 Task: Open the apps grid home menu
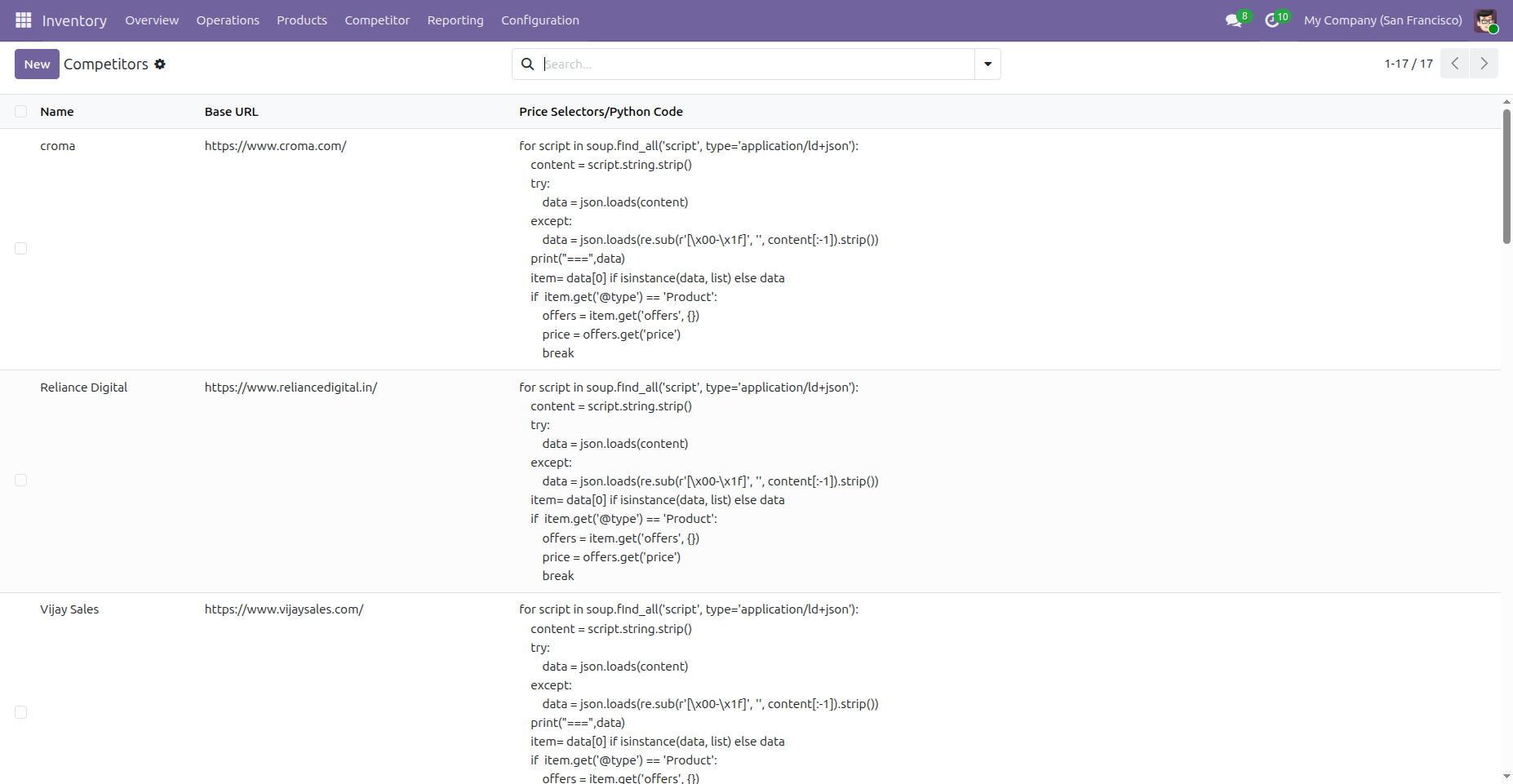pyautogui.click(x=23, y=20)
